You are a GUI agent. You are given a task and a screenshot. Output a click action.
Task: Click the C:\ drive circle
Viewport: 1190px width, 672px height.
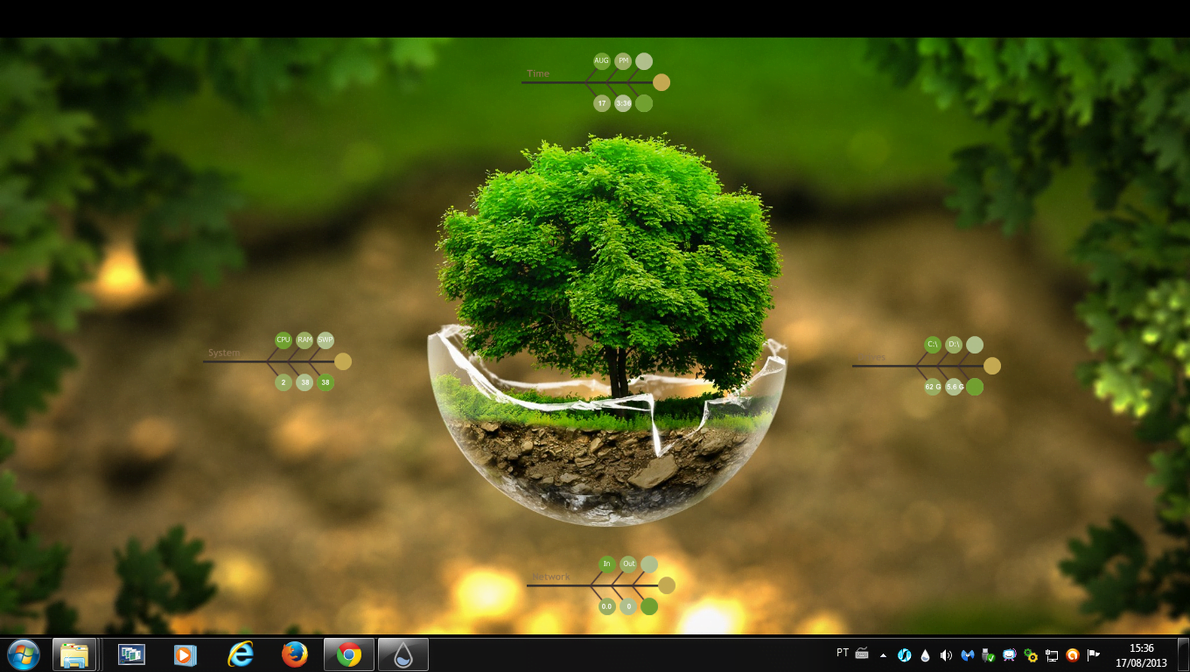click(932, 344)
